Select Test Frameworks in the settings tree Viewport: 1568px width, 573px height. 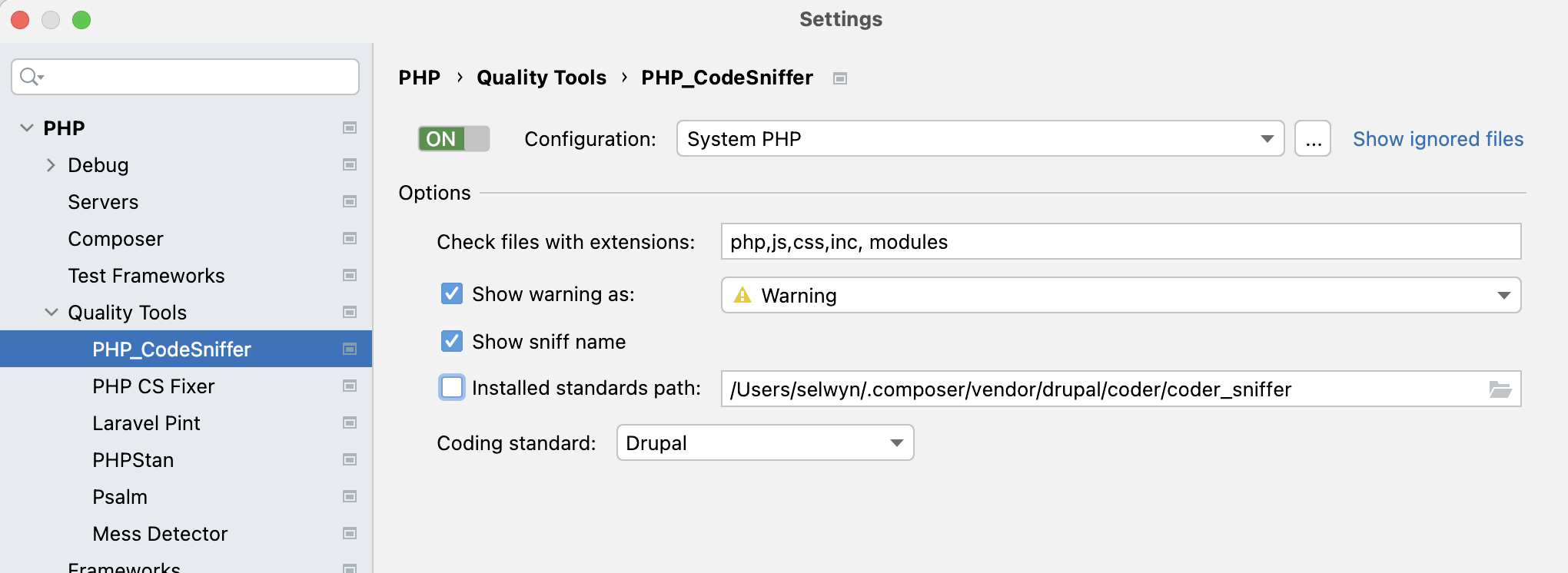[x=146, y=276]
